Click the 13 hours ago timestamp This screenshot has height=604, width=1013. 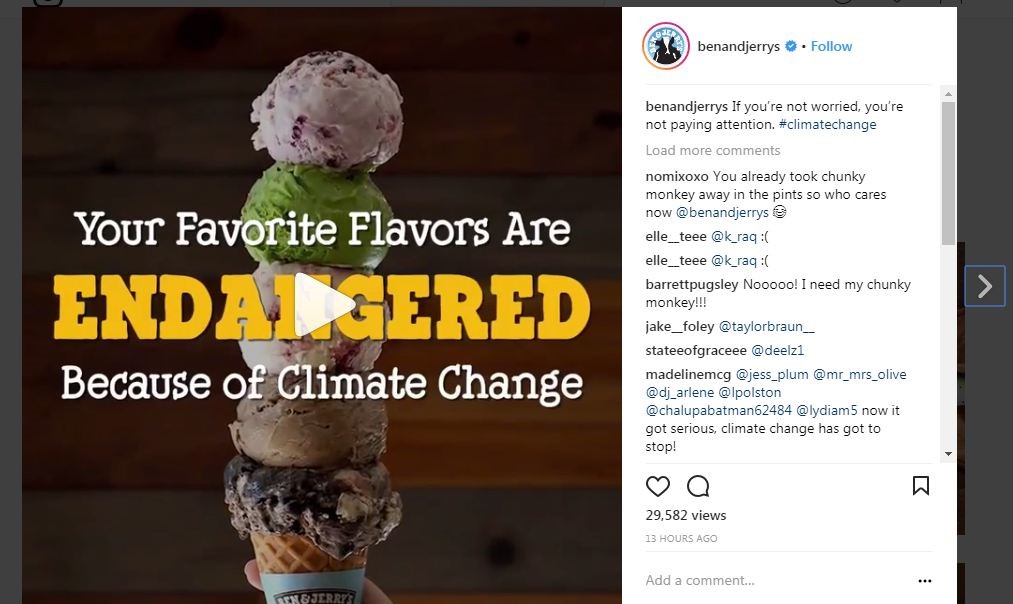[x=681, y=539]
